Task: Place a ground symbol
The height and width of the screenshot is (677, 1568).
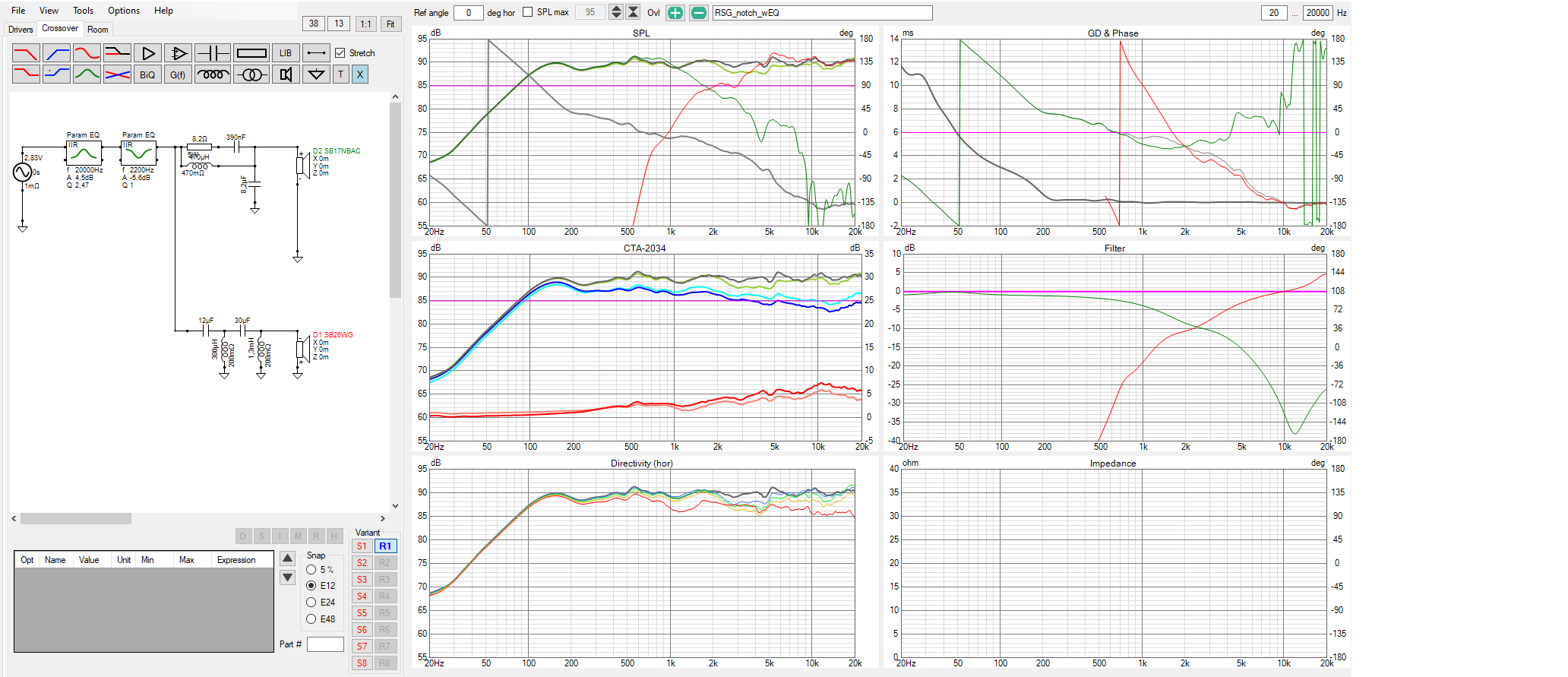Action: (x=316, y=74)
